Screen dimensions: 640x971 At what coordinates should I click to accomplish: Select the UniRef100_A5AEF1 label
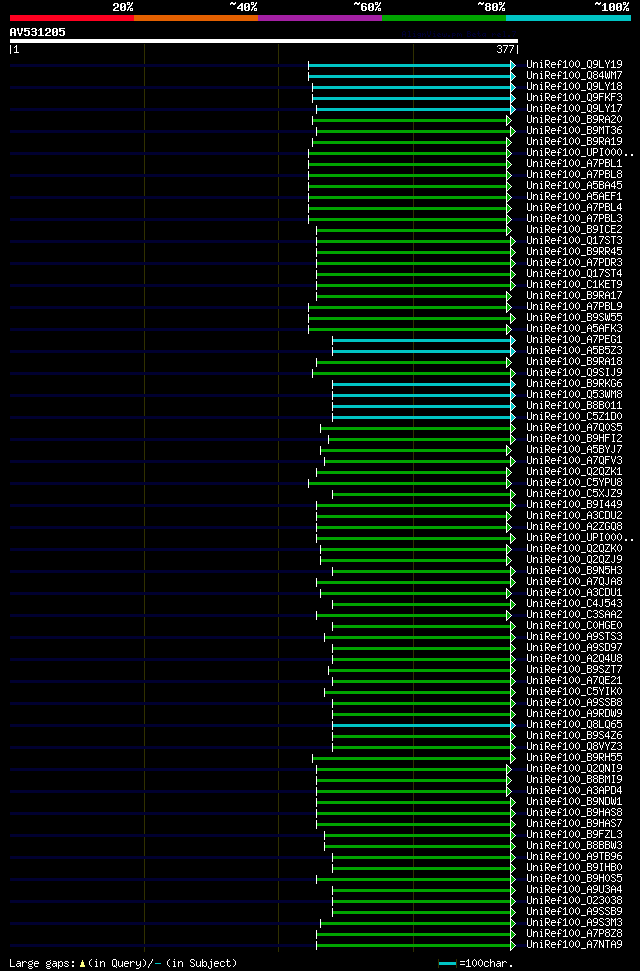(574, 197)
